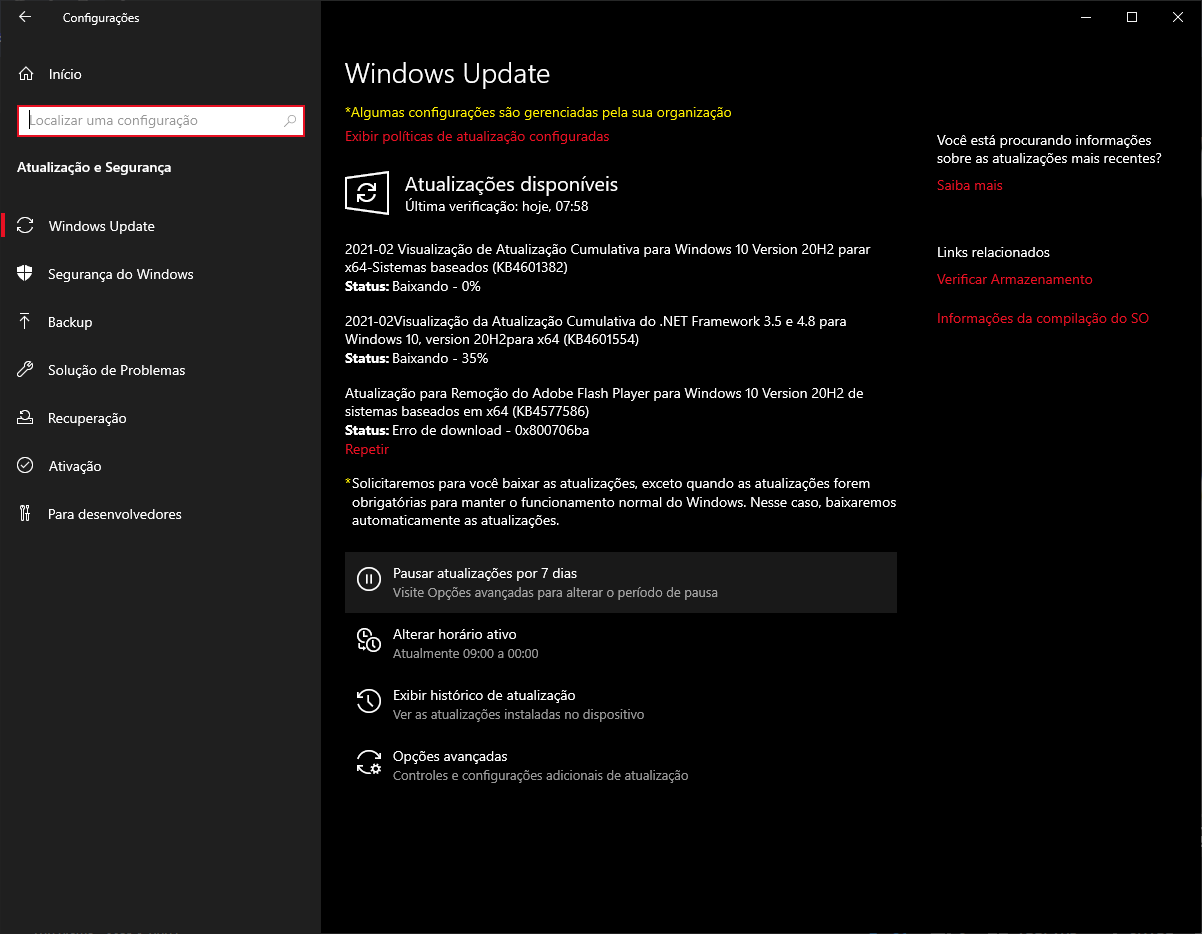Go to Segurança do Windows
1202x934 pixels.
(x=160, y=274)
